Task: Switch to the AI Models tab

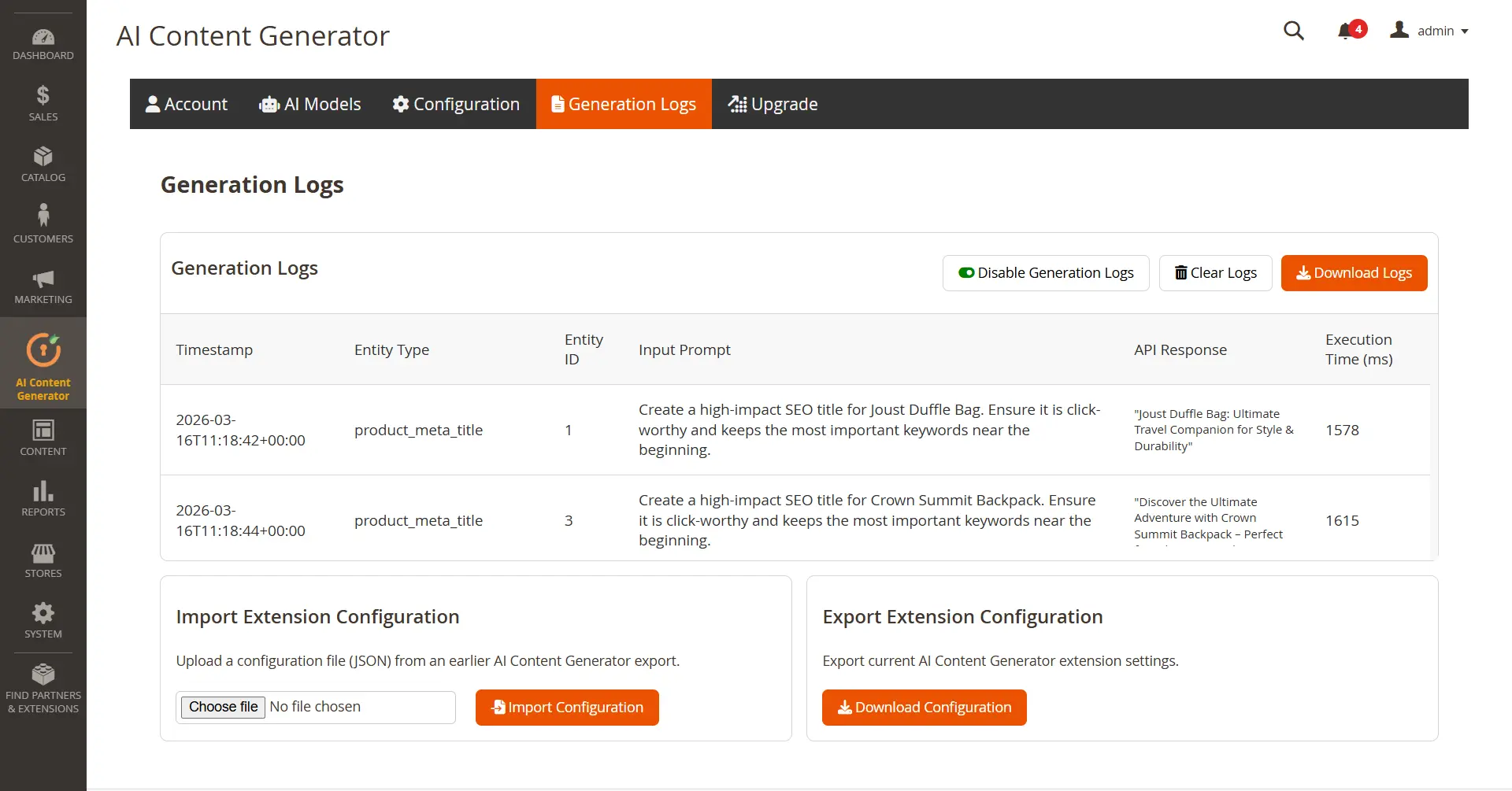Action: [x=310, y=103]
